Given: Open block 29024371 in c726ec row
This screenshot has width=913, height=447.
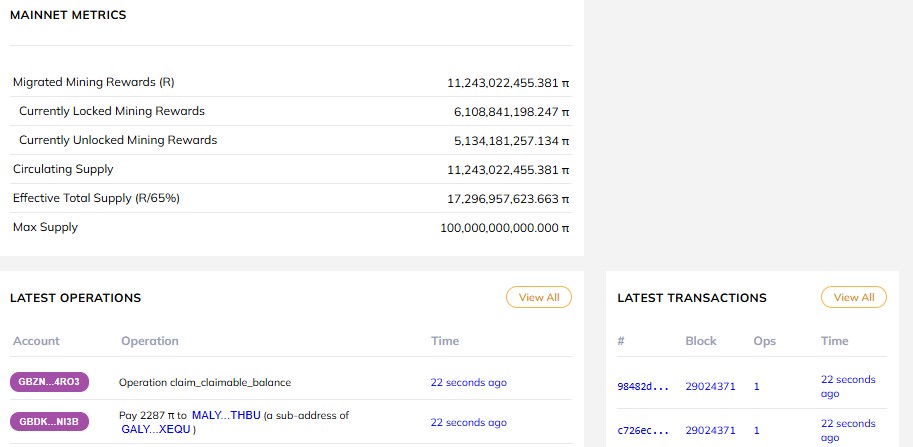Looking at the screenshot, I should coord(710,431).
